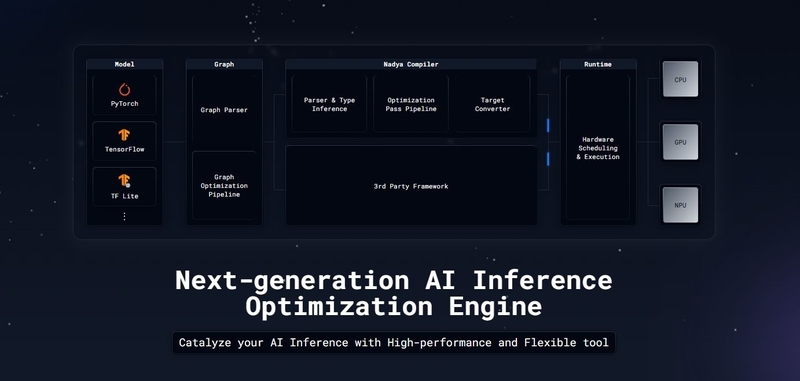
Task: Click the Hardware Scheduling & Execution block
Action: [598, 148]
